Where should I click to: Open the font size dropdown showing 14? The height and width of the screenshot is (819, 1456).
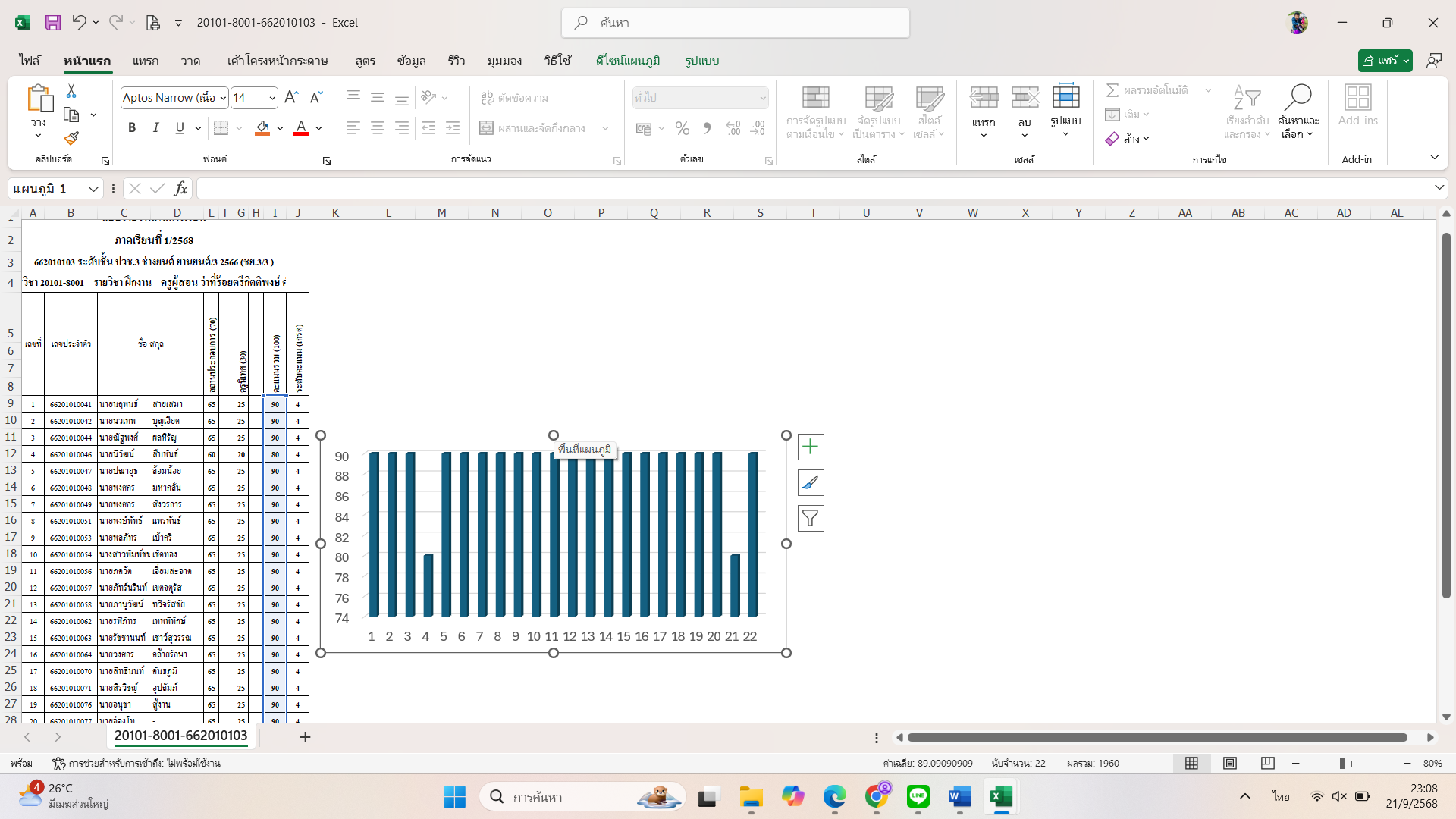pyautogui.click(x=272, y=98)
